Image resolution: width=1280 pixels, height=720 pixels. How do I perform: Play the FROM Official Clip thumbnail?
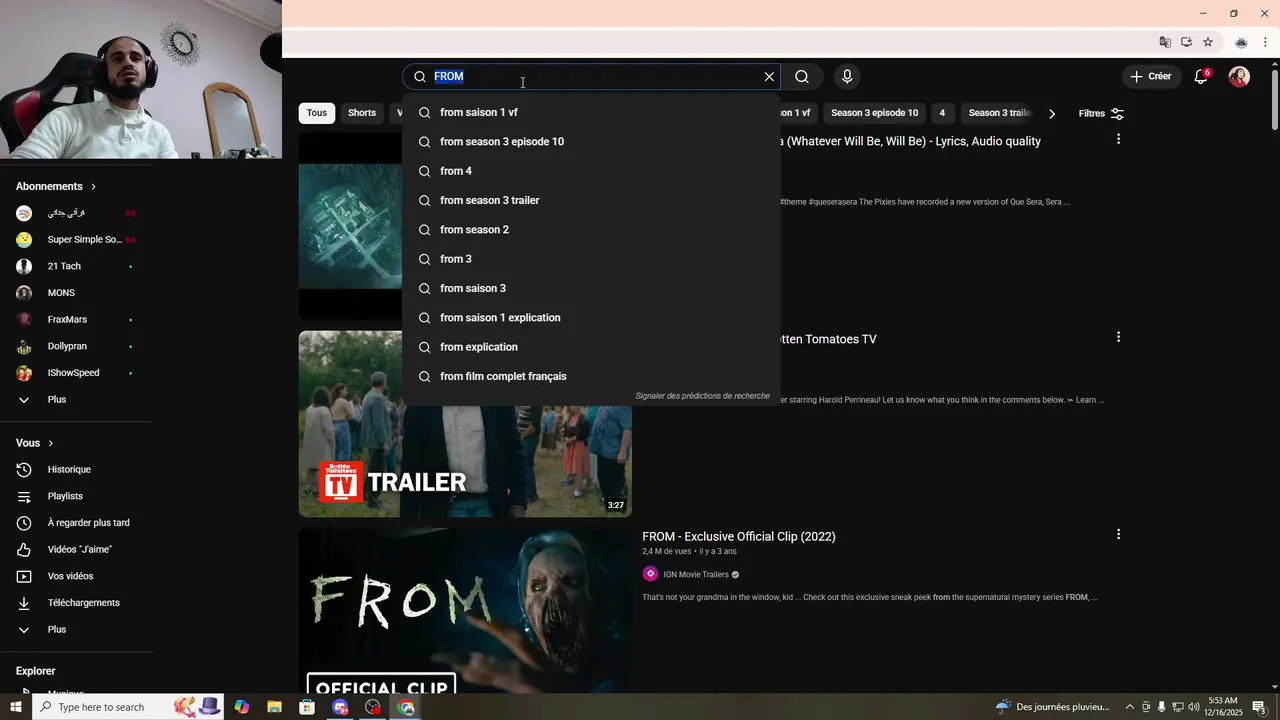point(465,611)
